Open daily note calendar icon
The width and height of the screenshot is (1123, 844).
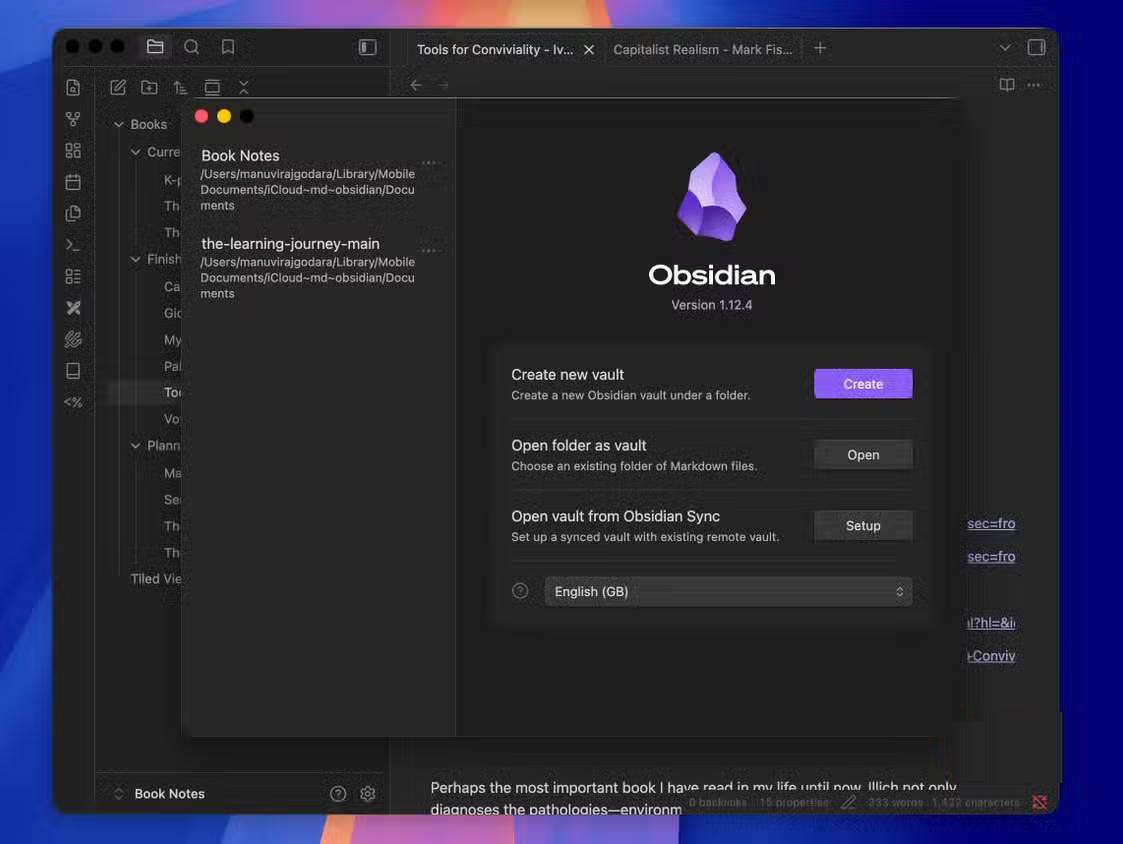click(x=73, y=182)
